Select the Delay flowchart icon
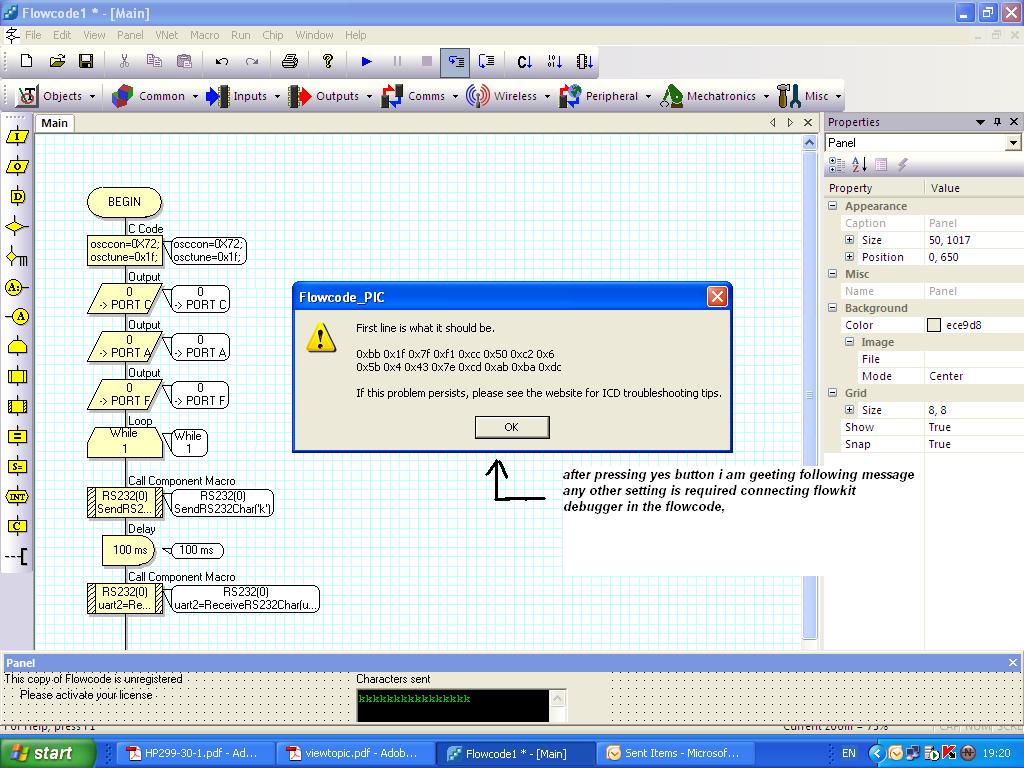1024x768 pixels. point(17,197)
